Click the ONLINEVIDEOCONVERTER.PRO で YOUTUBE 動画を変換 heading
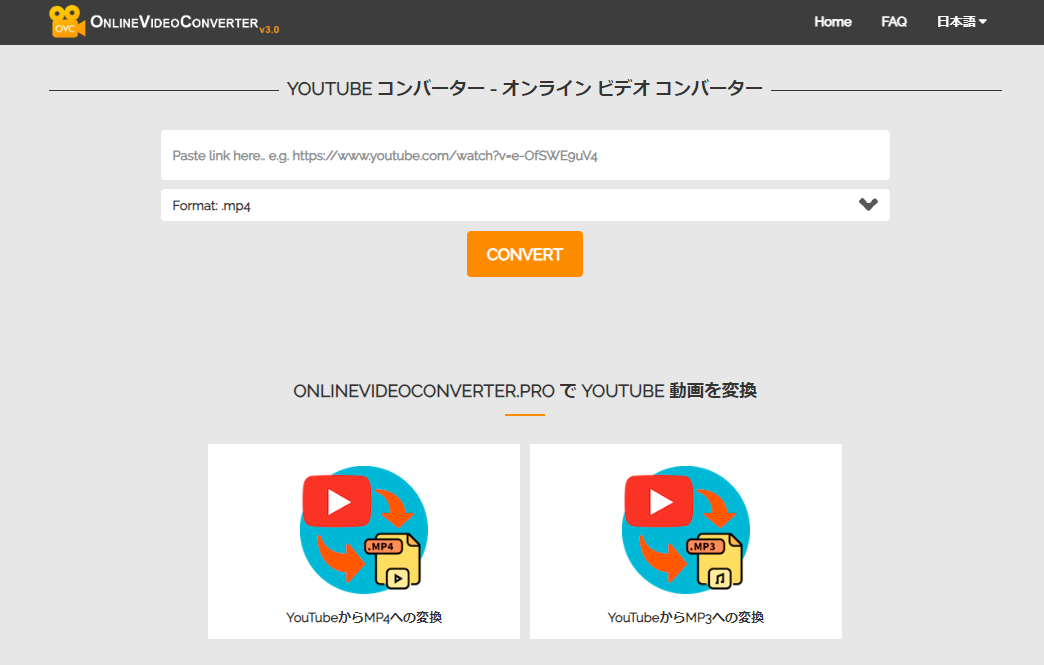The image size is (1044, 665). click(525, 391)
